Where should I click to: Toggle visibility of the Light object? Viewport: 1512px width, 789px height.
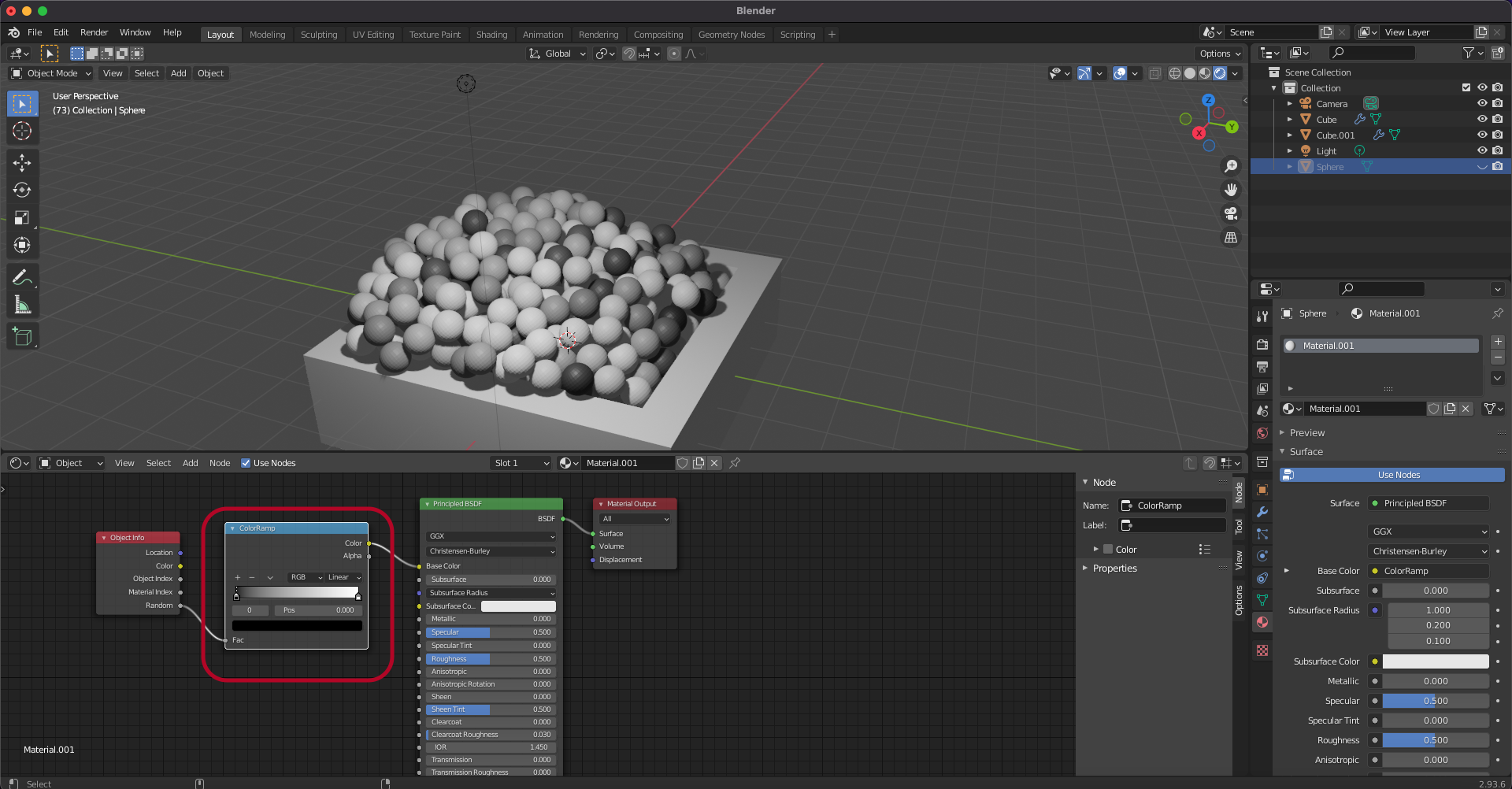point(1481,151)
